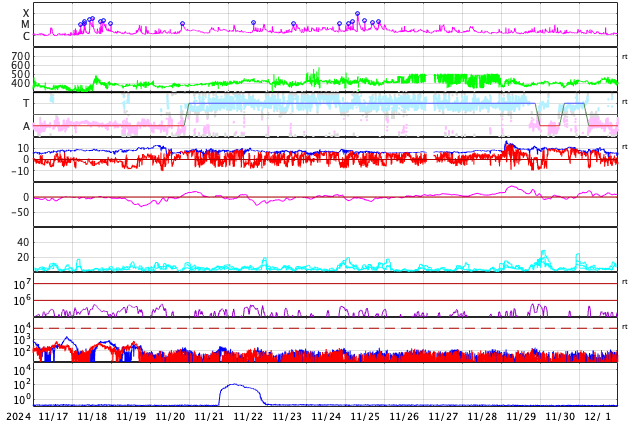Click the 600 solar wind speed label
634x424 pixels.
tap(21, 65)
